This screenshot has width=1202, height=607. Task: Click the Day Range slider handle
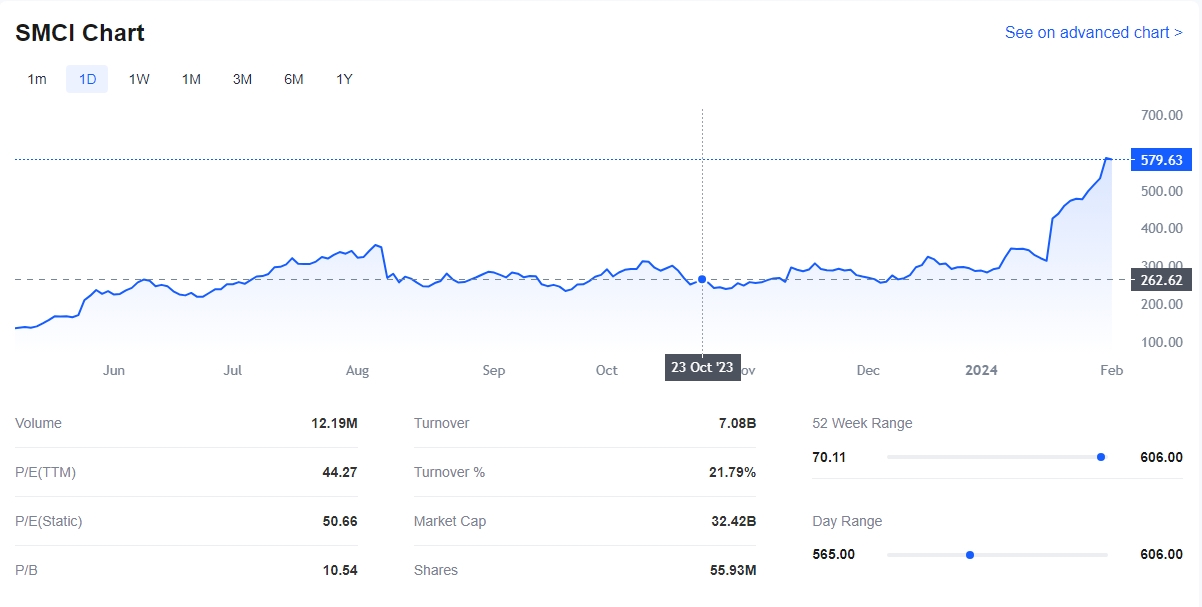pyautogui.click(x=969, y=555)
